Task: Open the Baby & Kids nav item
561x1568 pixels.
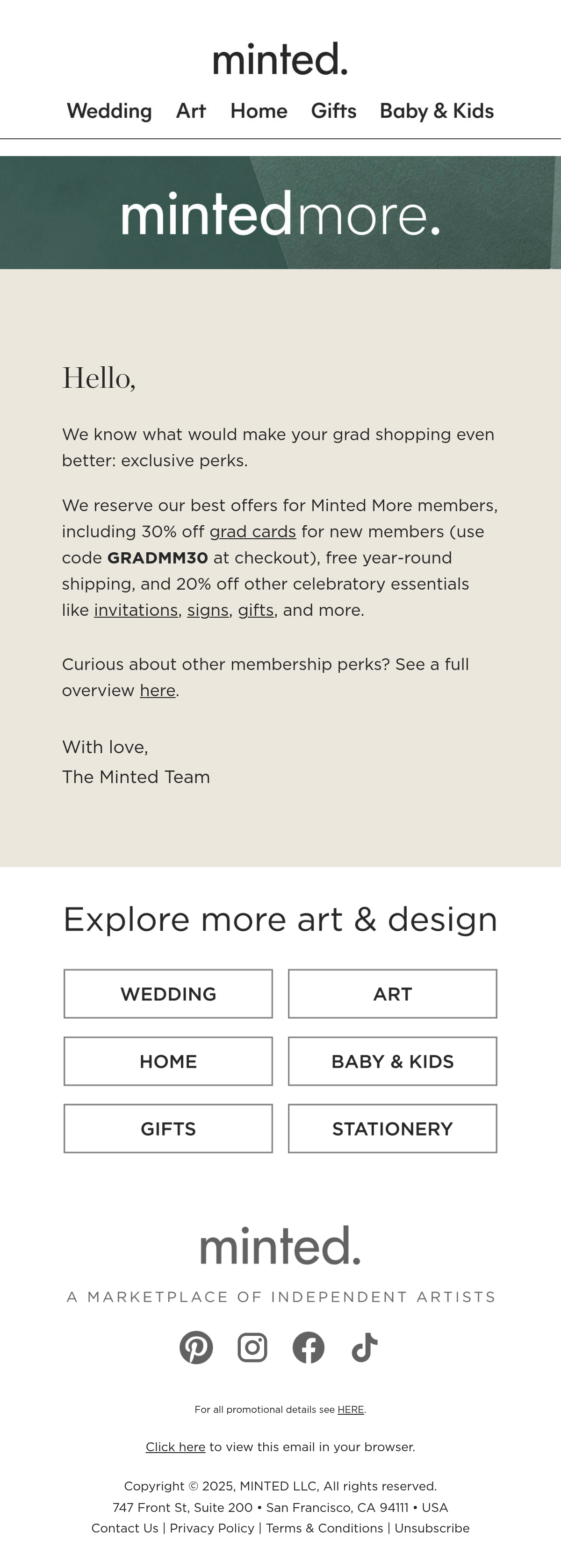Action: pyautogui.click(x=437, y=111)
